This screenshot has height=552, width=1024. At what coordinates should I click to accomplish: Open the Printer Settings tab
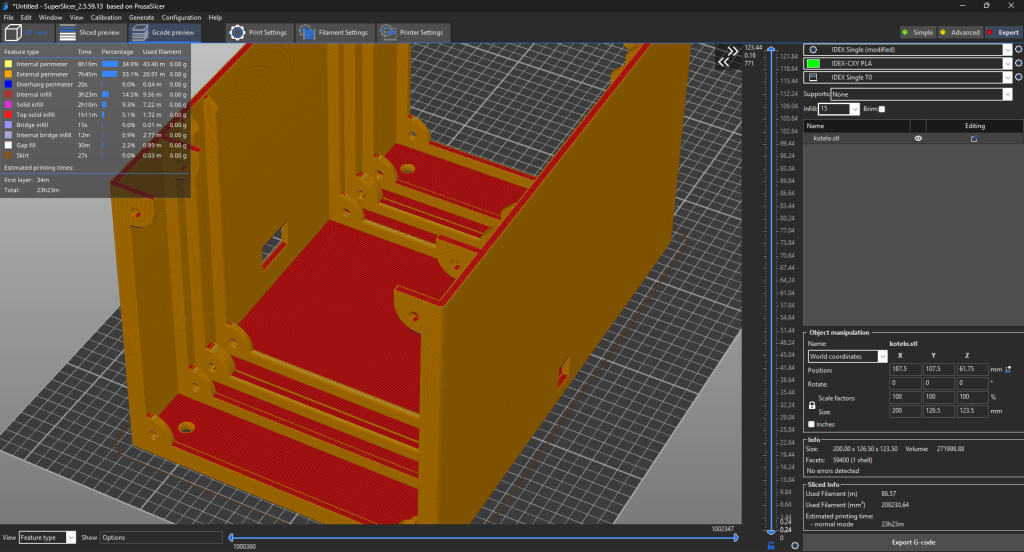[413, 32]
